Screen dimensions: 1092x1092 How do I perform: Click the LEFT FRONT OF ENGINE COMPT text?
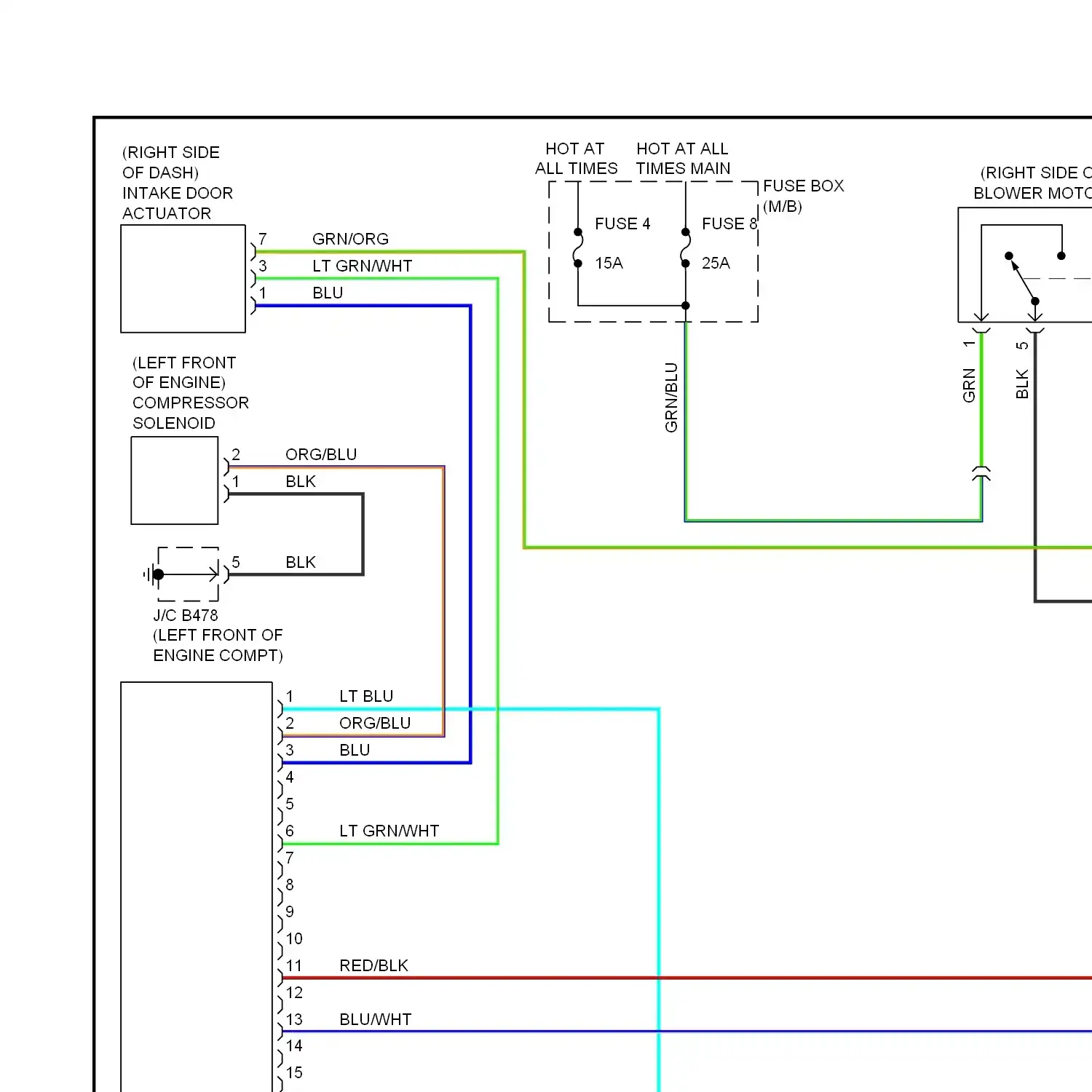click(x=218, y=645)
